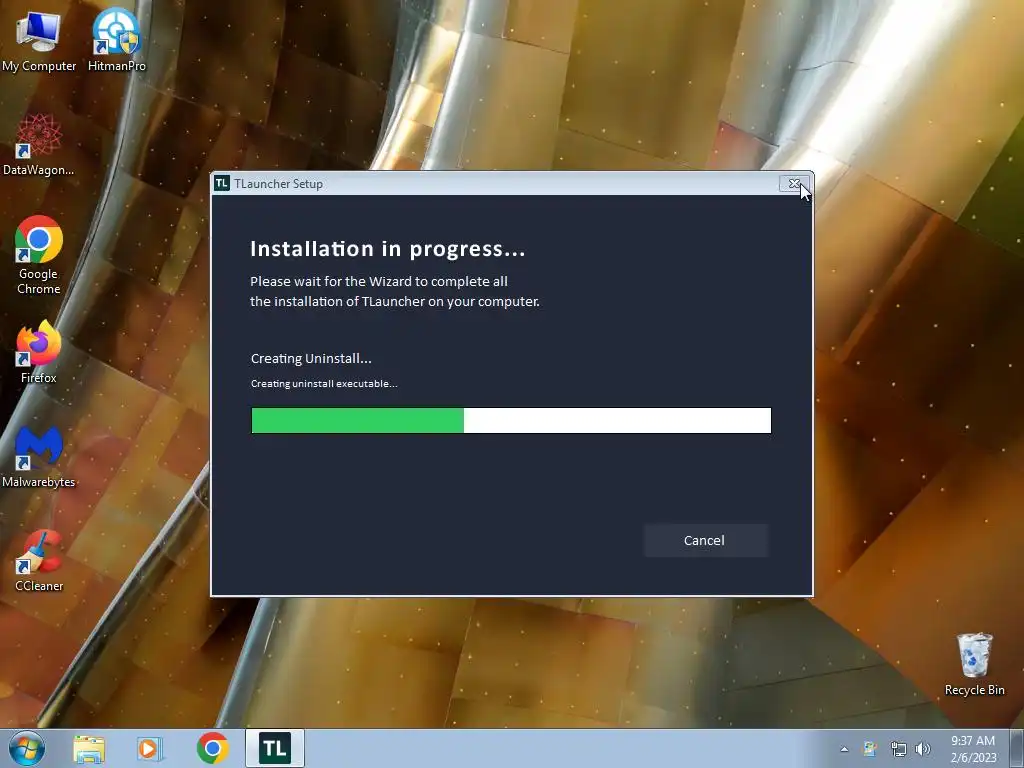Cancel the TLauncher installation
This screenshot has width=1024, height=768.
click(x=705, y=540)
